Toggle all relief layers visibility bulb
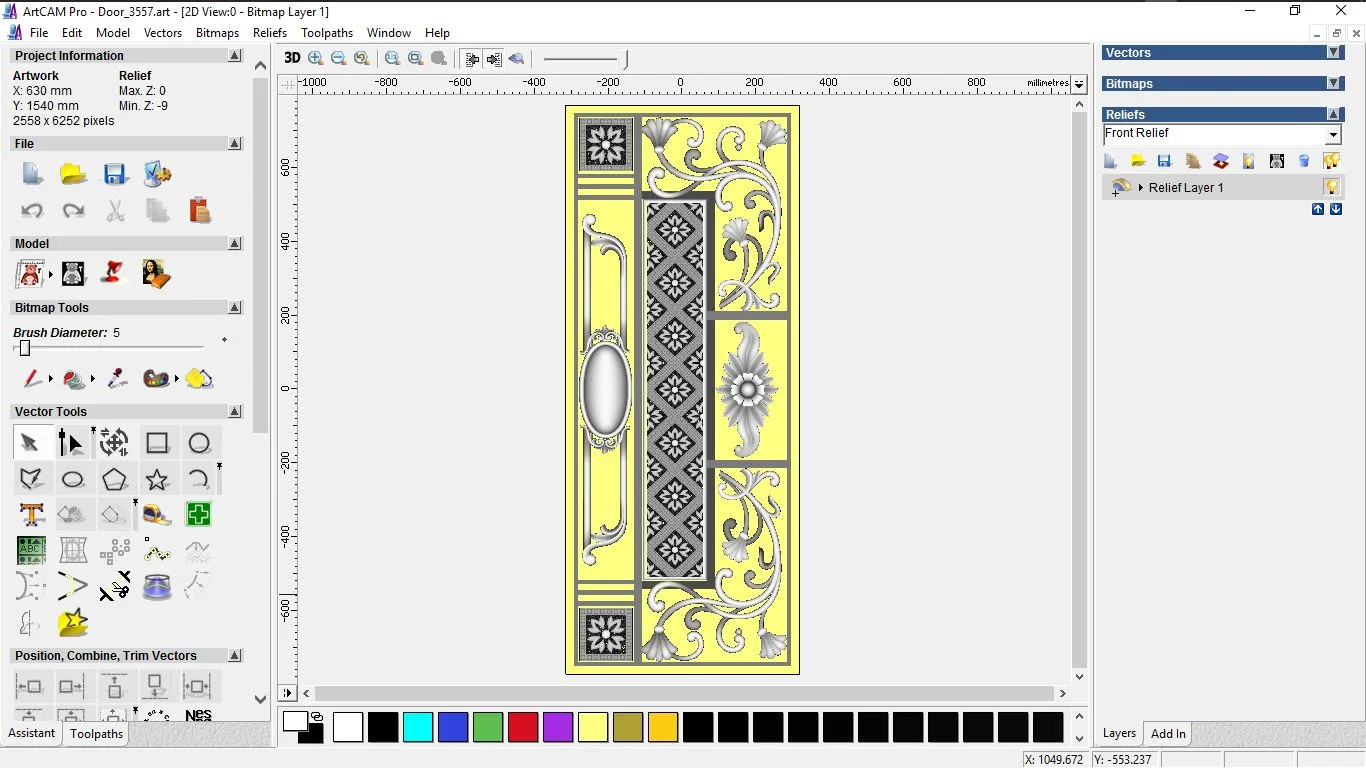 tap(1331, 161)
